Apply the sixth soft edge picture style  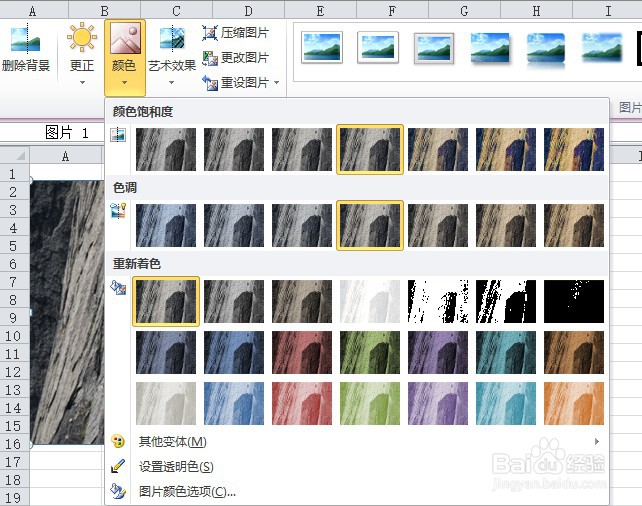pos(602,48)
